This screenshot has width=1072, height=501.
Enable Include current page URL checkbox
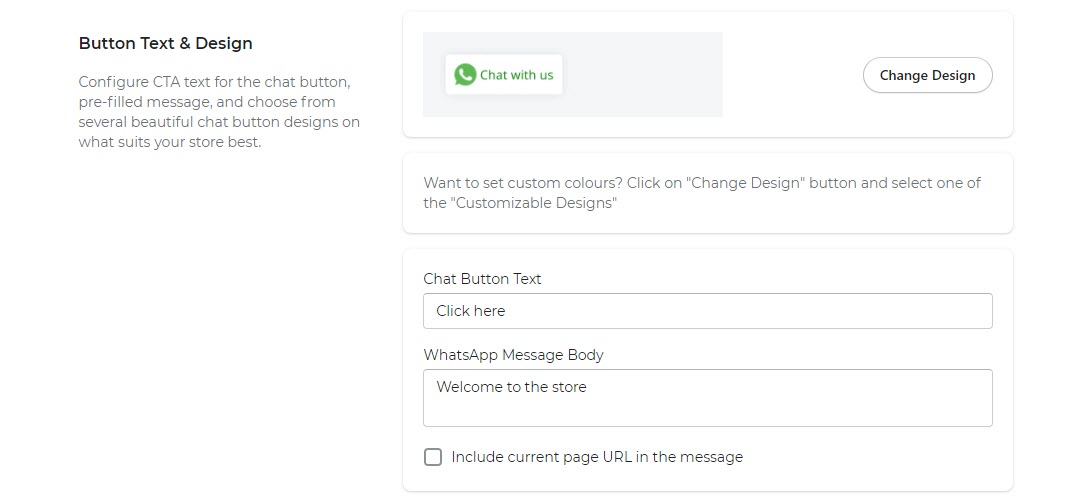pos(433,457)
